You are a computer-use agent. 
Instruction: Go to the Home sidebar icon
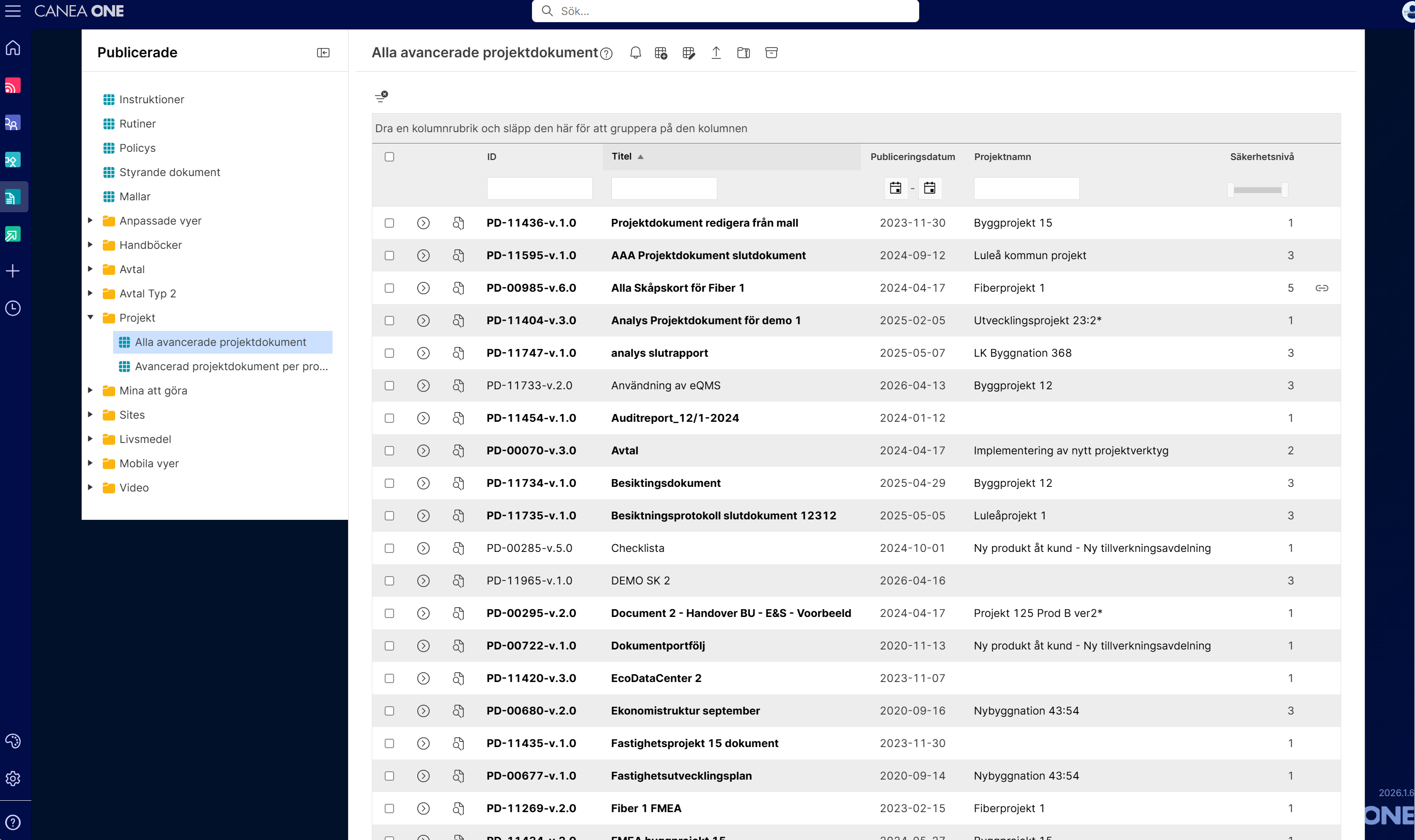pyautogui.click(x=12, y=48)
